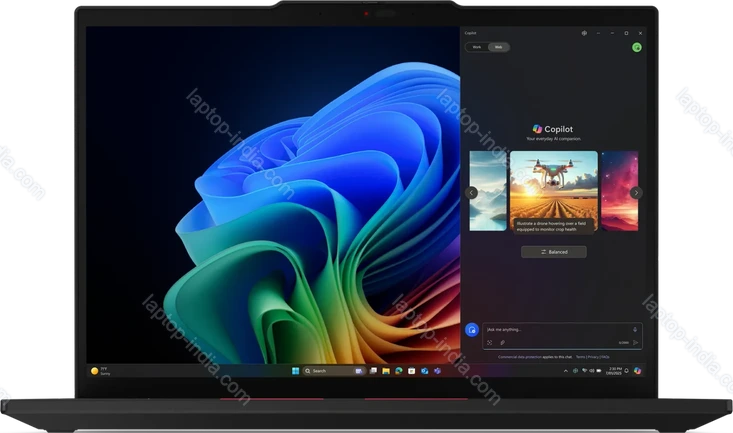Click the blue new topic button
This screenshot has width=733, height=433.
click(471, 329)
